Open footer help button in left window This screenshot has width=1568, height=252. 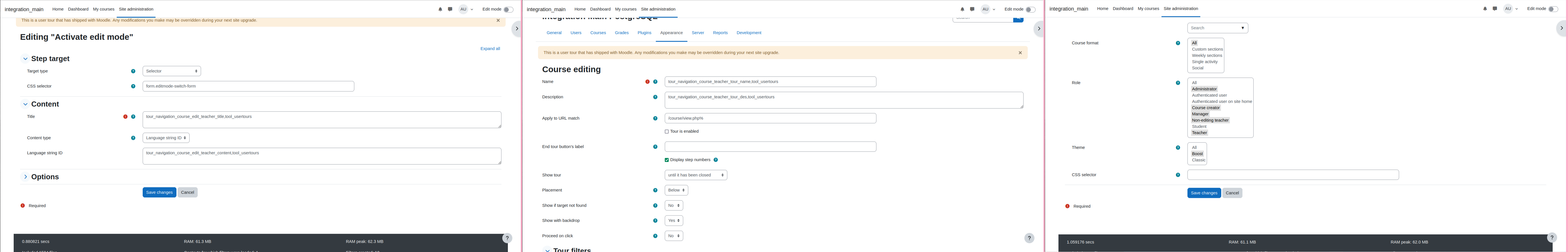(x=507, y=238)
